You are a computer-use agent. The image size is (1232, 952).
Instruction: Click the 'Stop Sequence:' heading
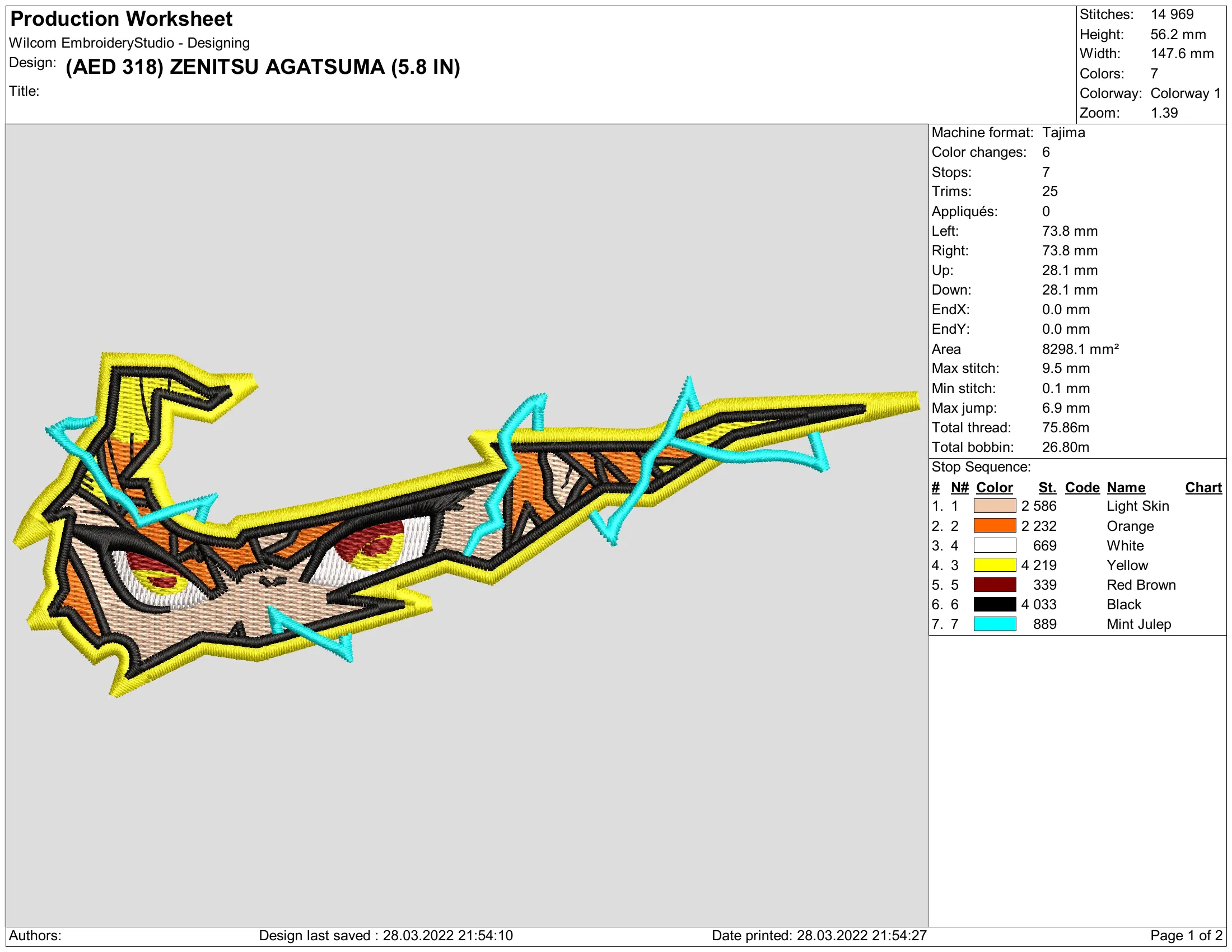pos(981,467)
